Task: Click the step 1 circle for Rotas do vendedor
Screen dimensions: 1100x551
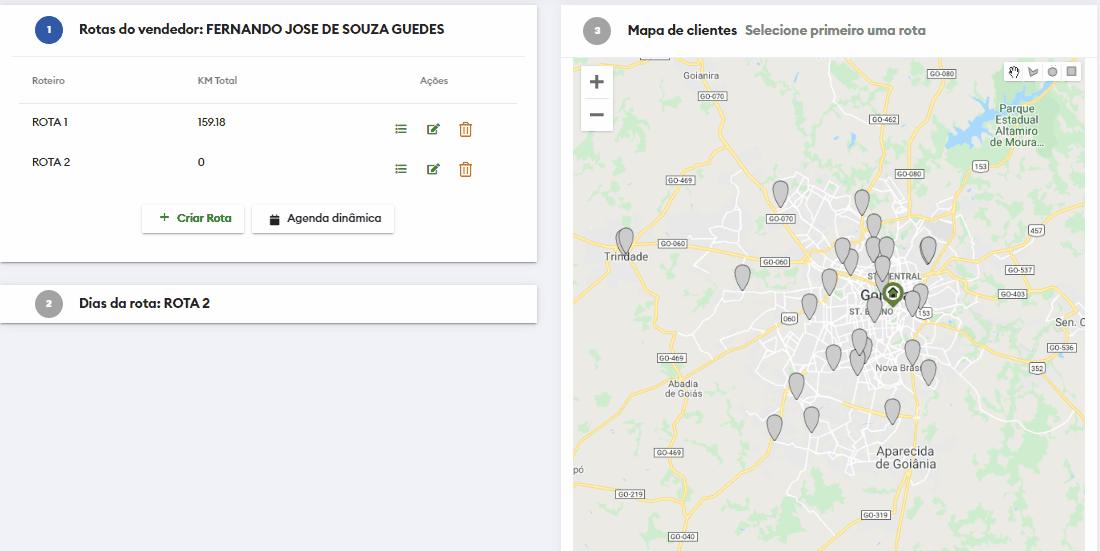Action: point(49,29)
